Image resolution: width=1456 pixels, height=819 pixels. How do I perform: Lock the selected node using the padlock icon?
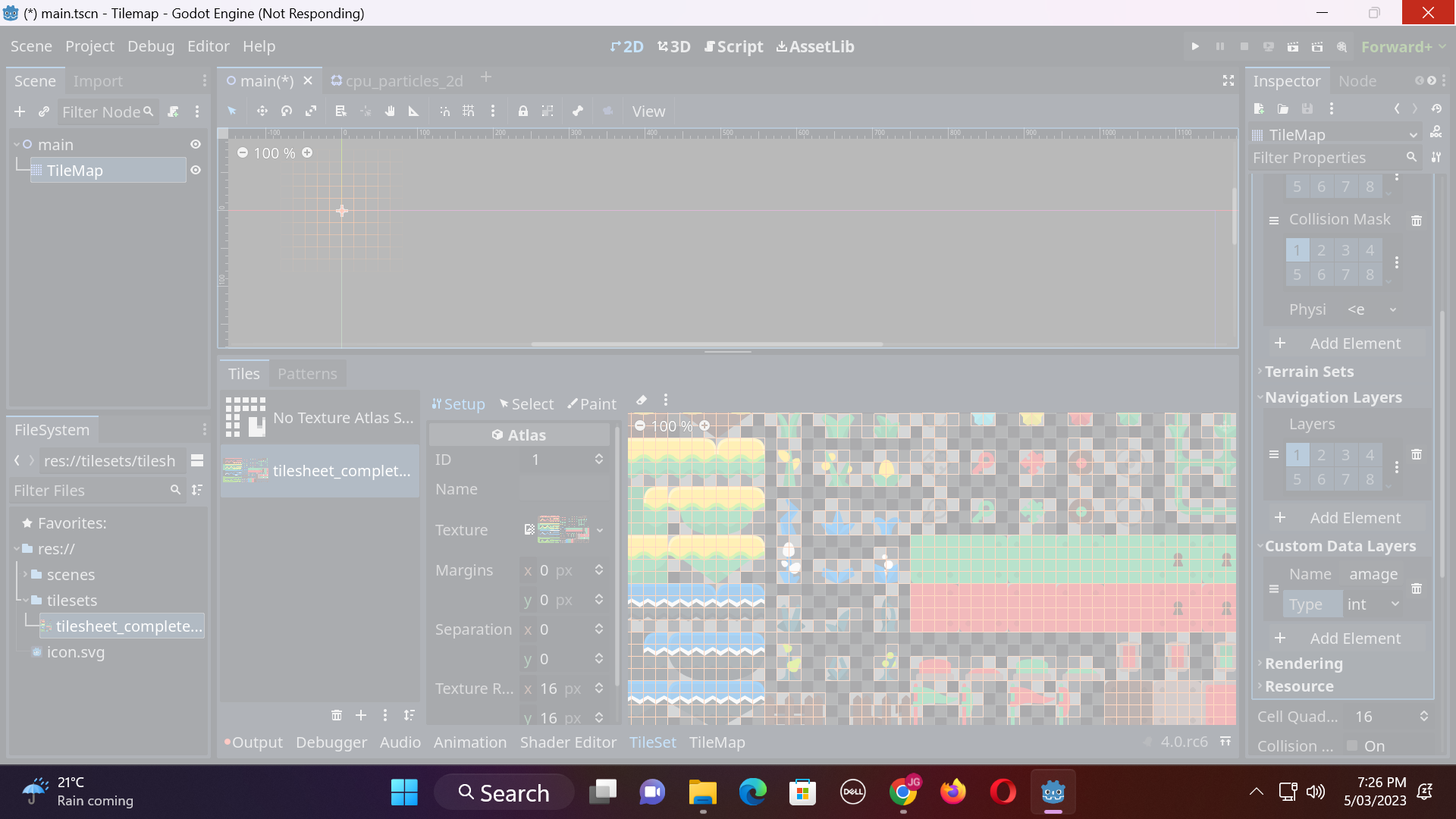coord(523,111)
